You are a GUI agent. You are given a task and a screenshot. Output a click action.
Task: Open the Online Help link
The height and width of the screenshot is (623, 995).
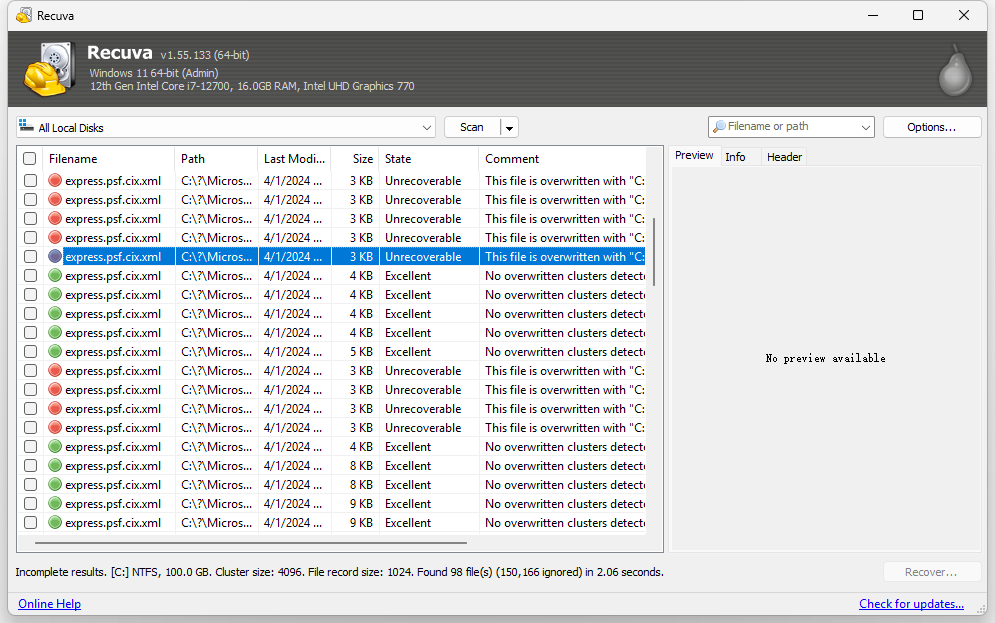49,604
